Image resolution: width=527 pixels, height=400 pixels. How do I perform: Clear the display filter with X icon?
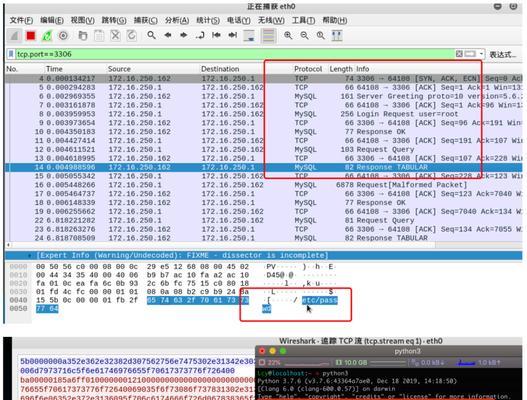[x=459, y=54]
